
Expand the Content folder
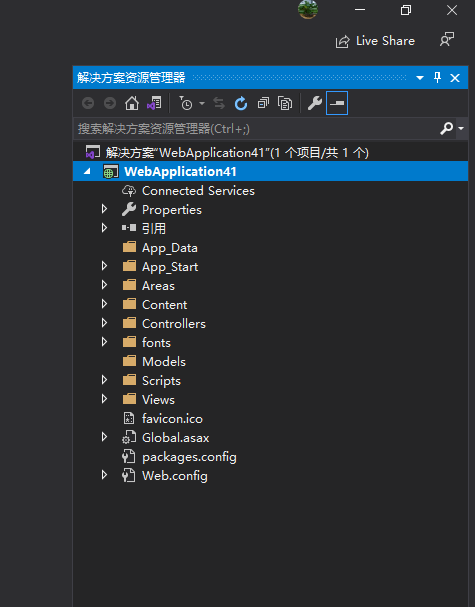(104, 304)
